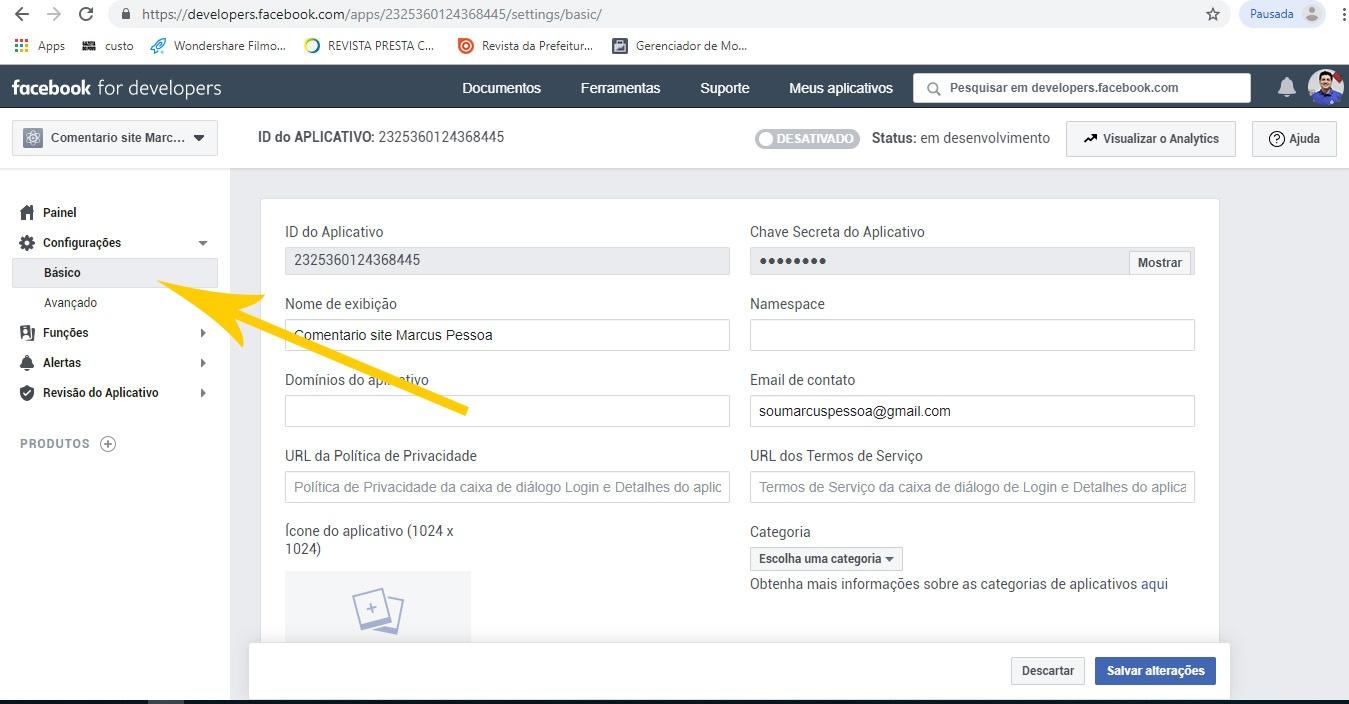The width and height of the screenshot is (1349, 704).
Task: Click the Nome de exibição field
Action: 507,335
